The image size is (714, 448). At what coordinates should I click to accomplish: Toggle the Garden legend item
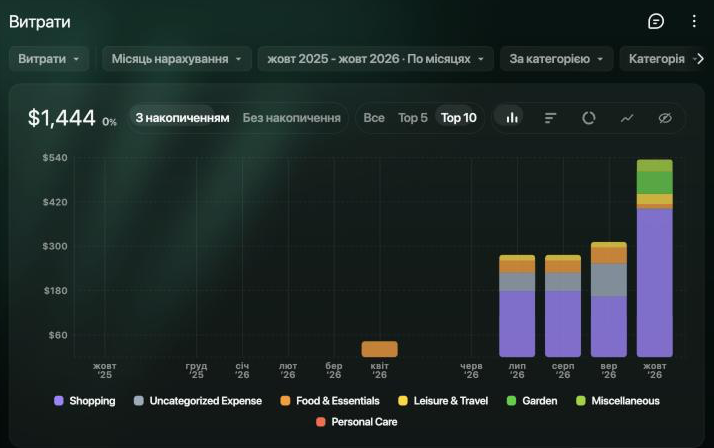tap(532, 401)
